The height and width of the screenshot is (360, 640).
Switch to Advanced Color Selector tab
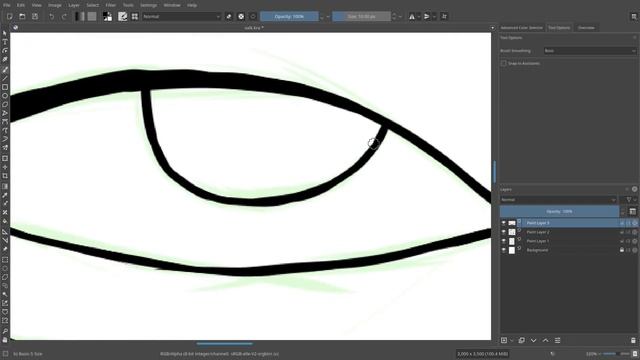click(x=522, y=28)
